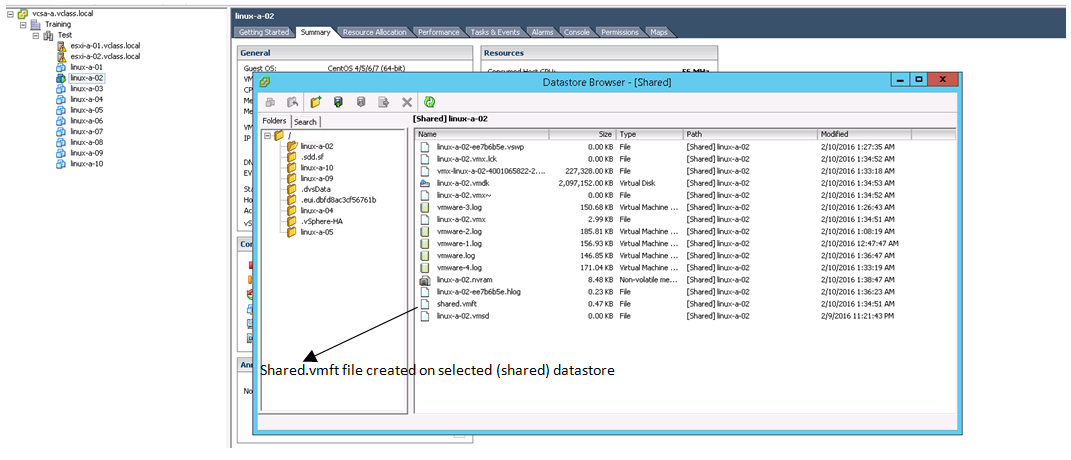Screen dimensions: 1071x460
Task: Switch to the Maps tab
Action: pos(659,32)
